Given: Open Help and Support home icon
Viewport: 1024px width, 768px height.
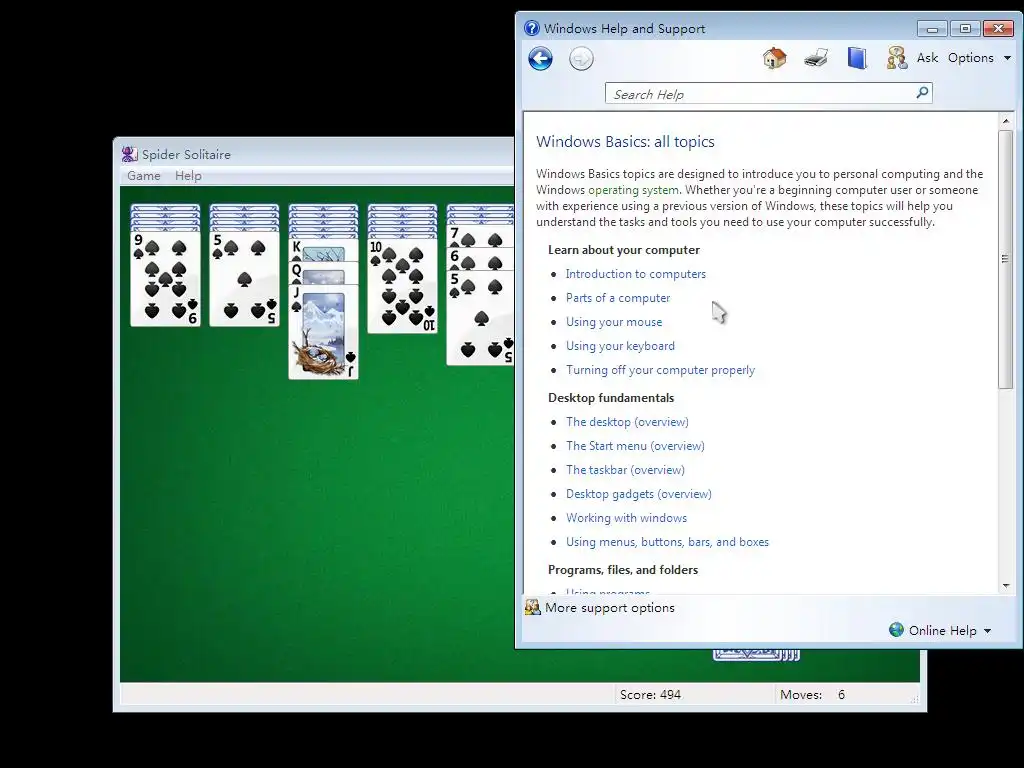Looking at the screenshot, I should (x=775, y=58).
